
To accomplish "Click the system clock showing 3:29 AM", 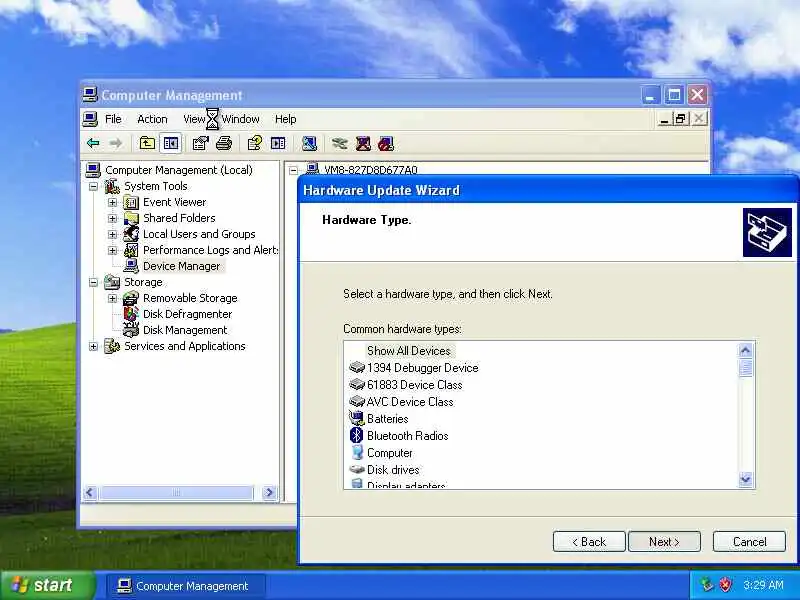I will (x=763, y=585).
